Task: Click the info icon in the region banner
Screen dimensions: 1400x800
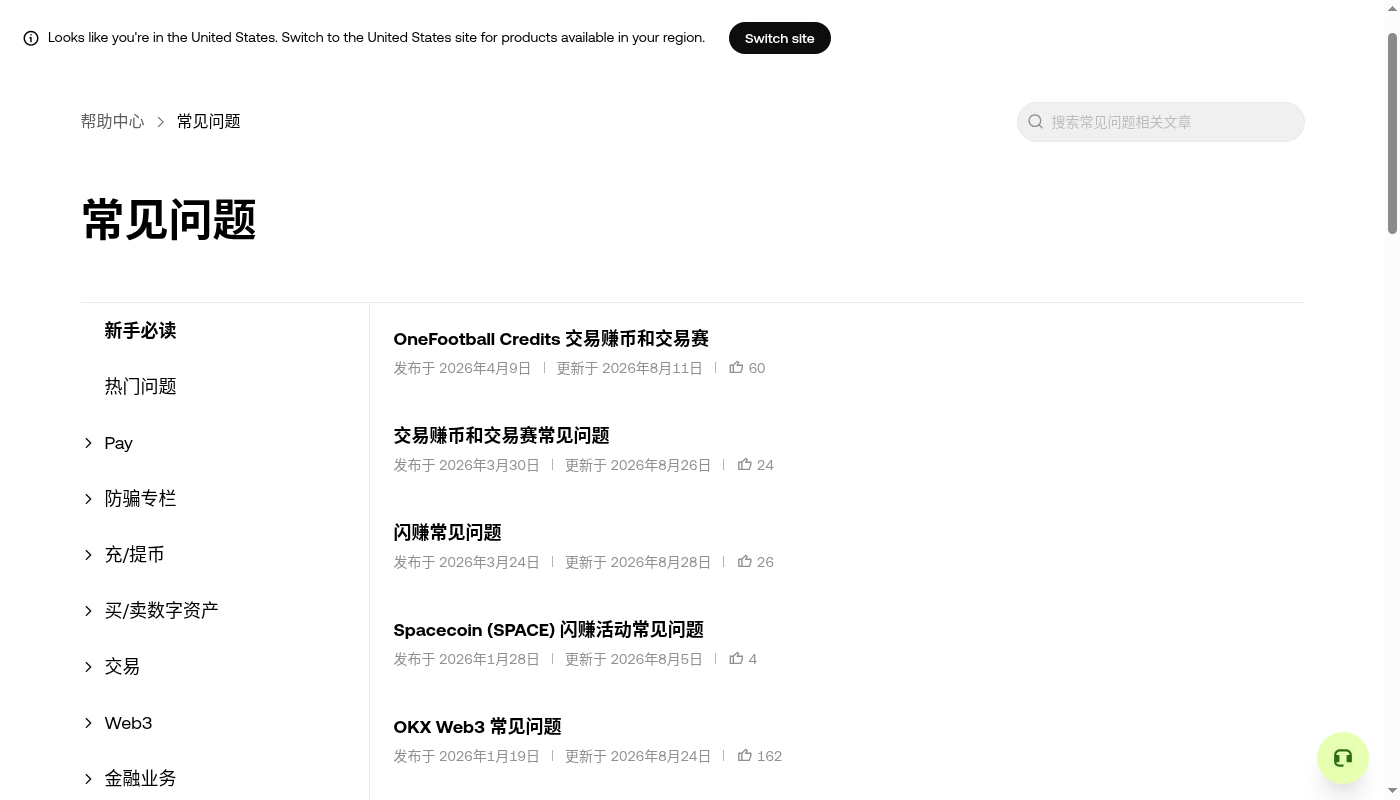Action: click(31, 38)
